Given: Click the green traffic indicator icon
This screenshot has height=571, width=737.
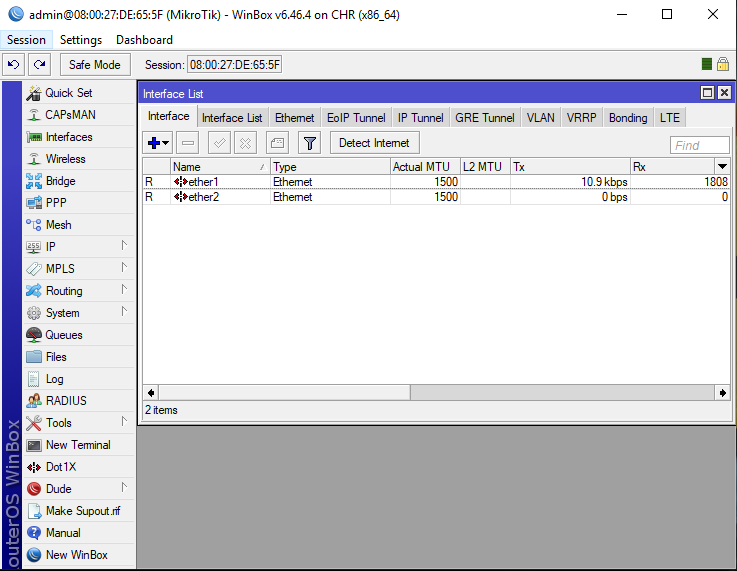Looking at the screenshot, I should (706, 64).
